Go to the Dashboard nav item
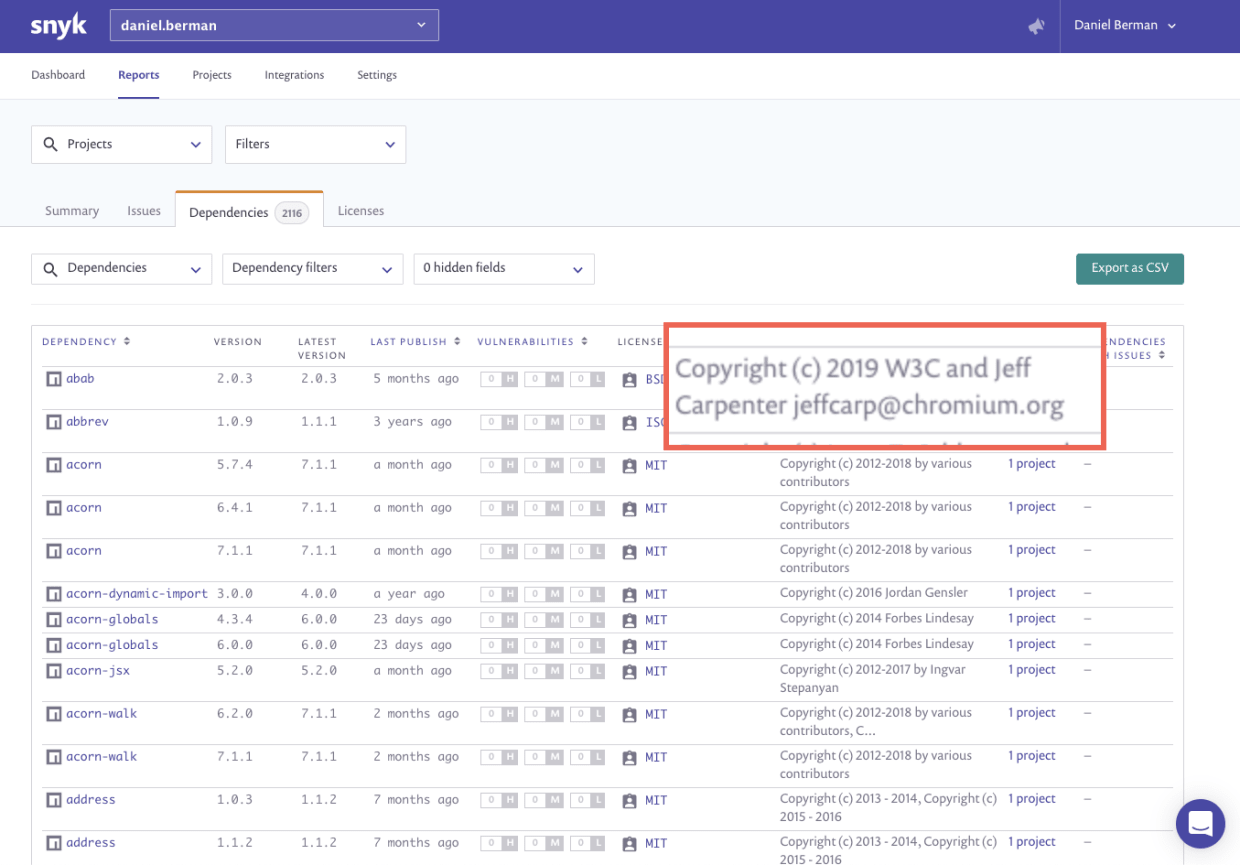This screenshot has width=1240, height=865. coord(58,75)
